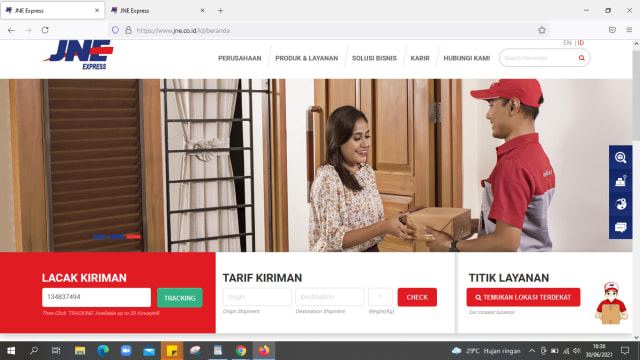Click the red search magnifier icon
Viewport: 640px width, 360px height.
582,58
